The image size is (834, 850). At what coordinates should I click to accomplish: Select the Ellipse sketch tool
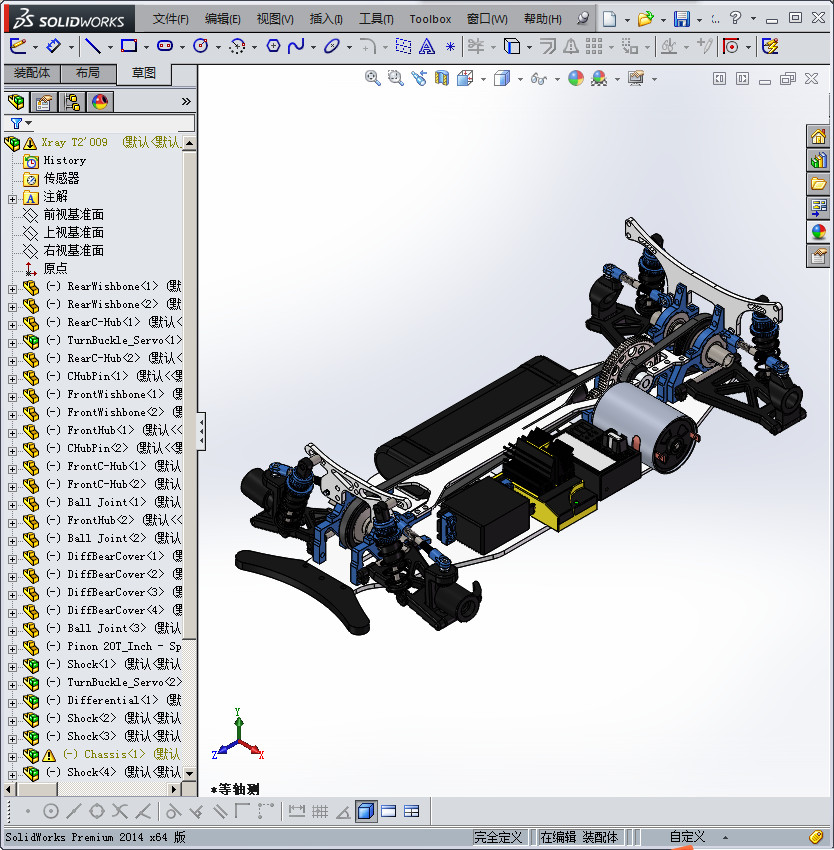point(331,47)
